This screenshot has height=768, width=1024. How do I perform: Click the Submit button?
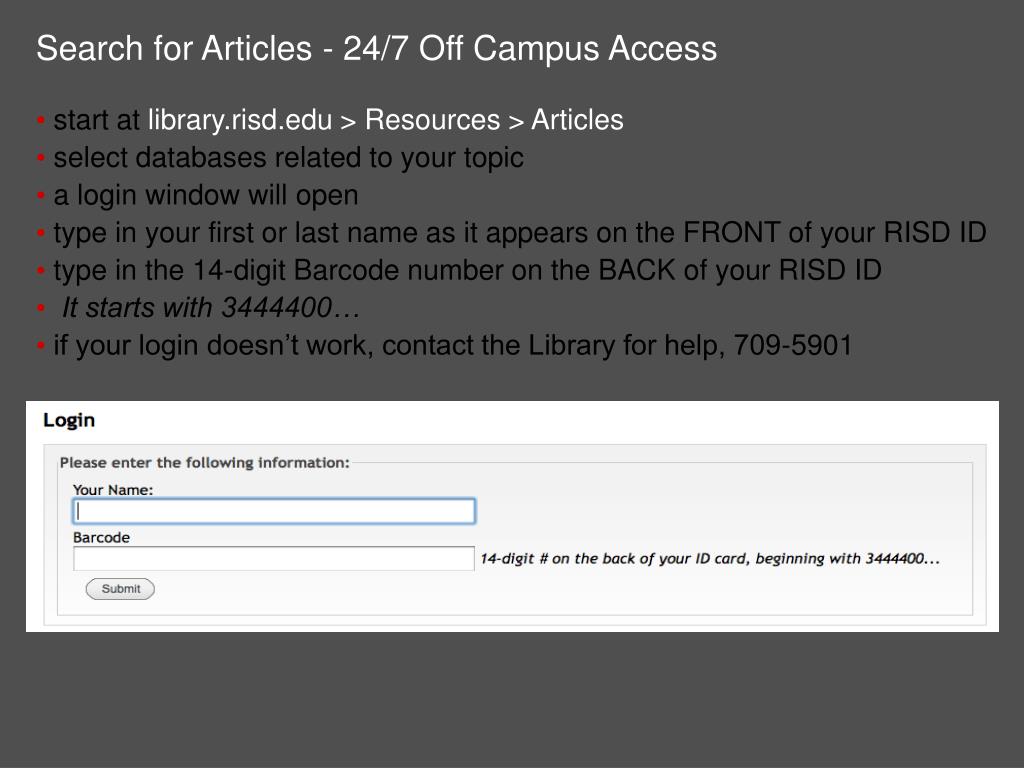pyautogui.click(x=120, y=588)
